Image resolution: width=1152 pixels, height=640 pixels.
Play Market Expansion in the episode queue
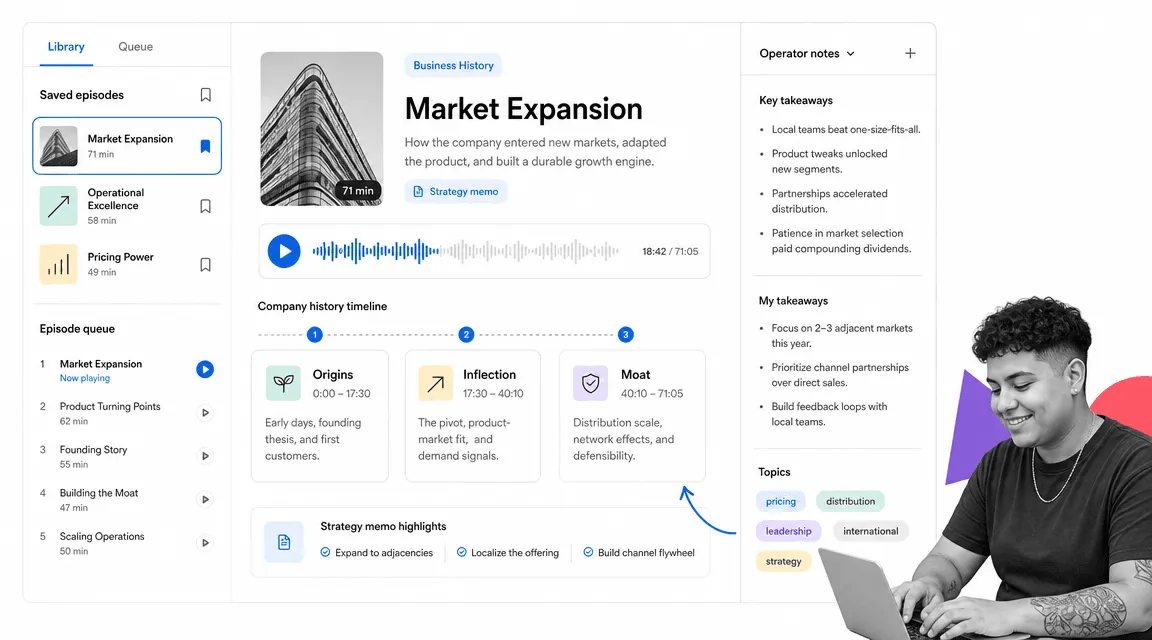[205, 370]
